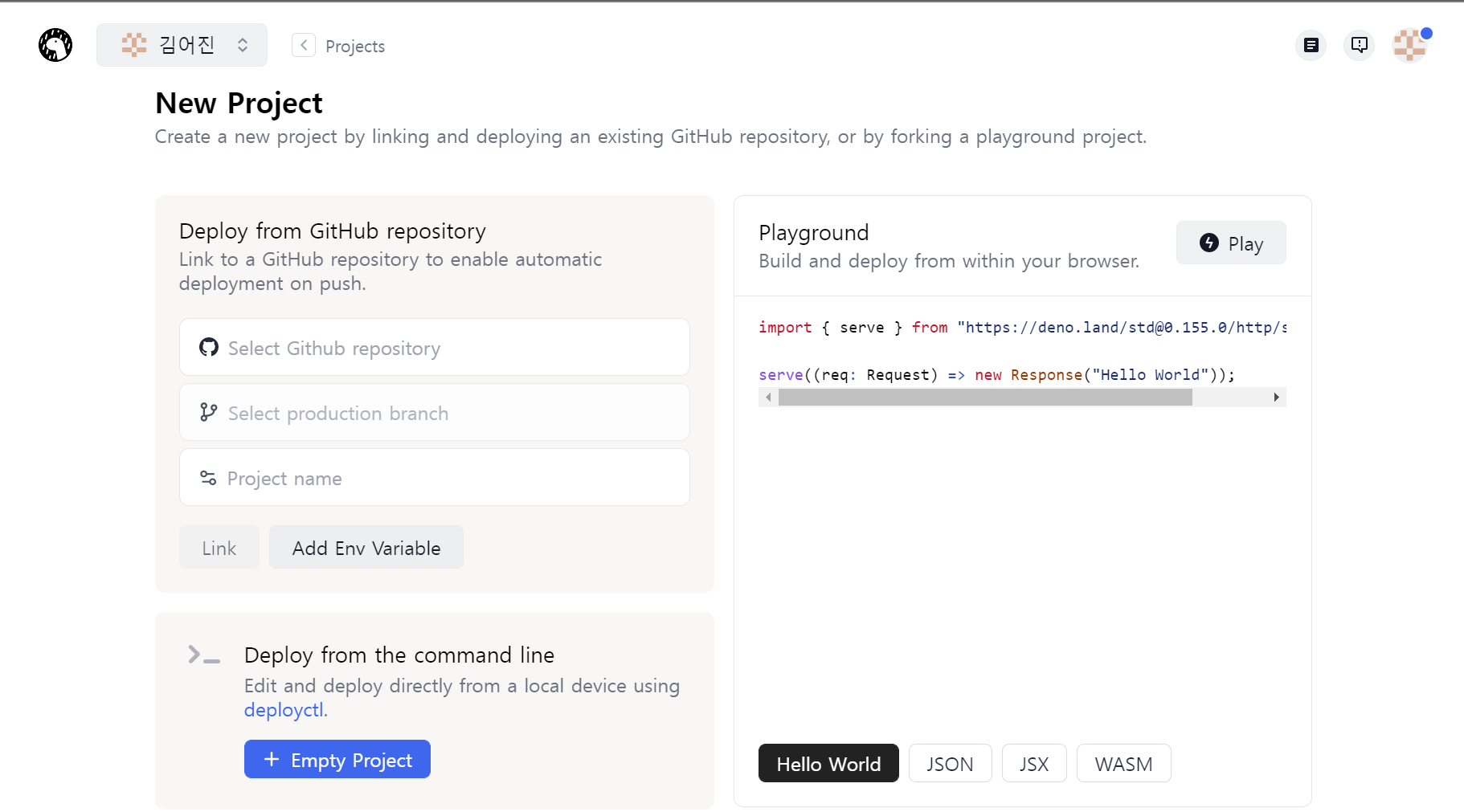Choose the WASM template tab

1123,764
